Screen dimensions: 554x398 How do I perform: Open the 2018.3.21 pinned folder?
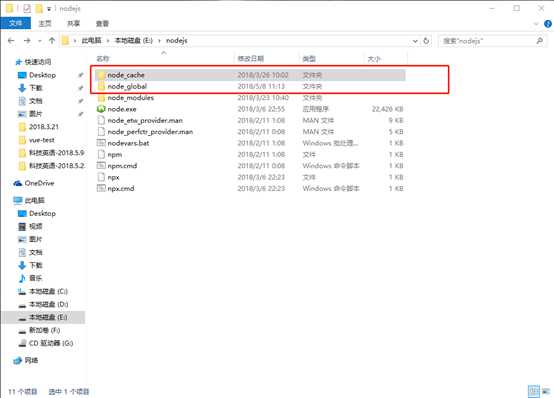[x=44, y=127]
